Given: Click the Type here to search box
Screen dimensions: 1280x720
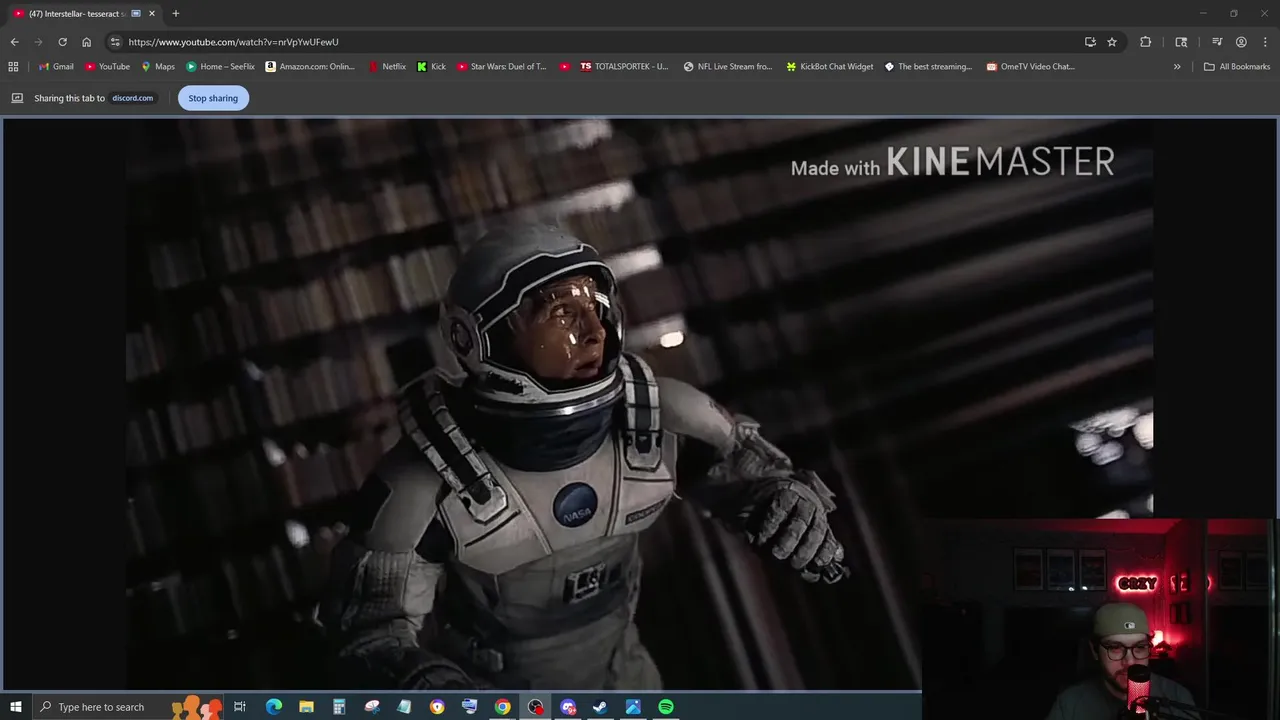Looking at the screenshot, I should pos(128,707).
